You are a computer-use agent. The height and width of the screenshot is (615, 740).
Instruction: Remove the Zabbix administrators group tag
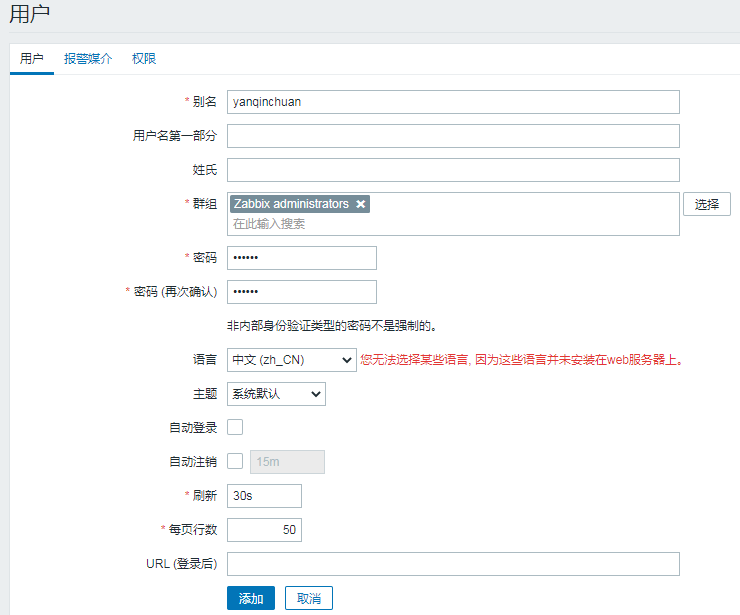[361, 204]
